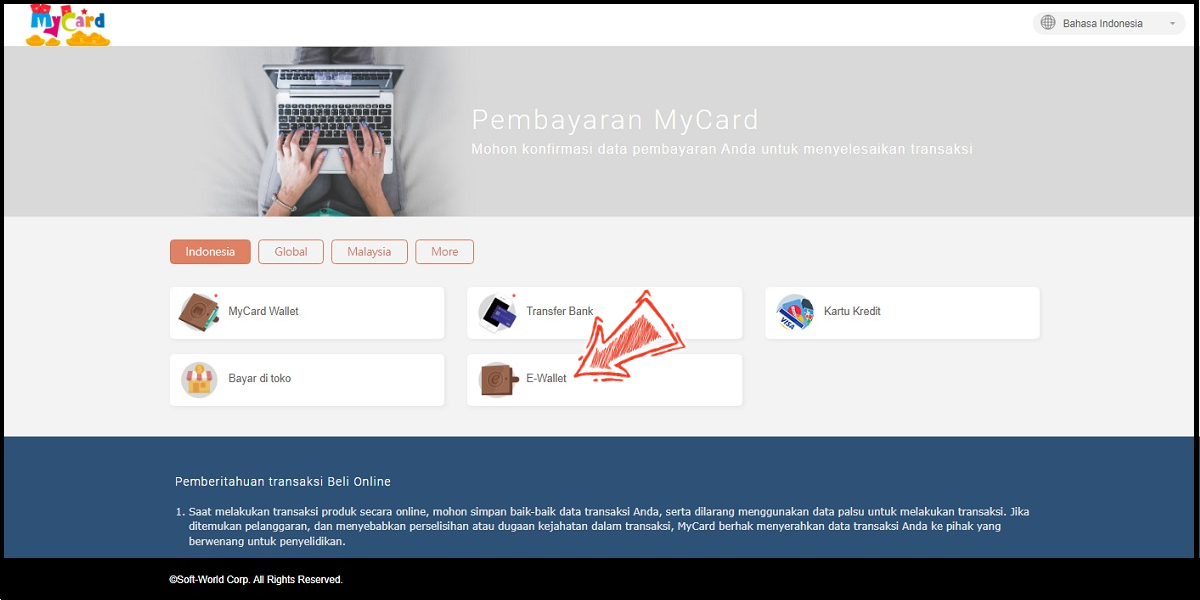Click the Pembayaran MyCard heading
Image resolution: width=1200 pixels, height=600 pixels.
pos(615,120)
